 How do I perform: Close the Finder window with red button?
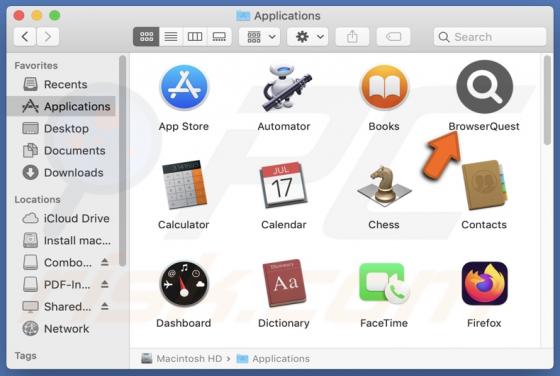tap(19, 15)
